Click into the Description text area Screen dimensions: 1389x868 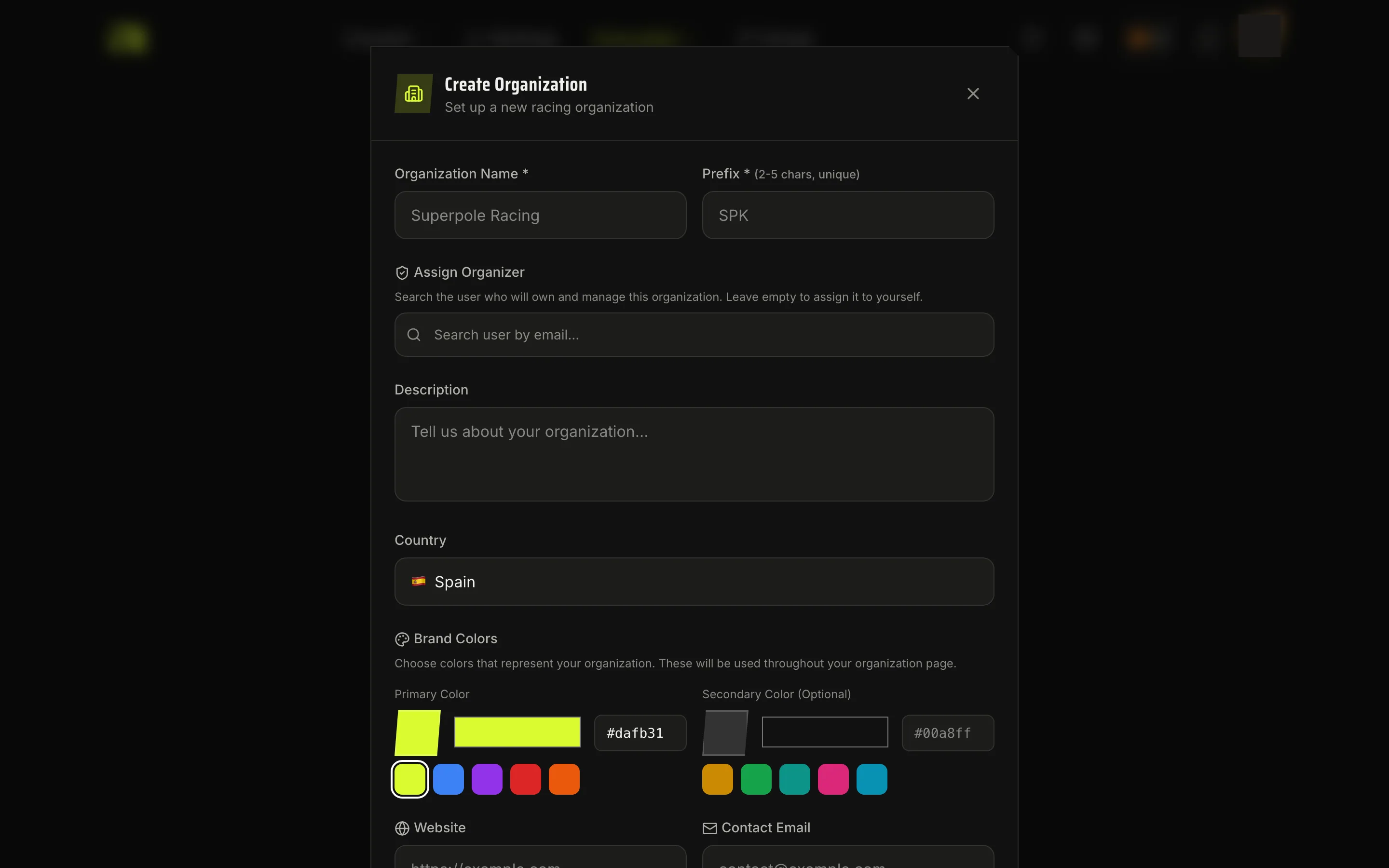[694, 454]
